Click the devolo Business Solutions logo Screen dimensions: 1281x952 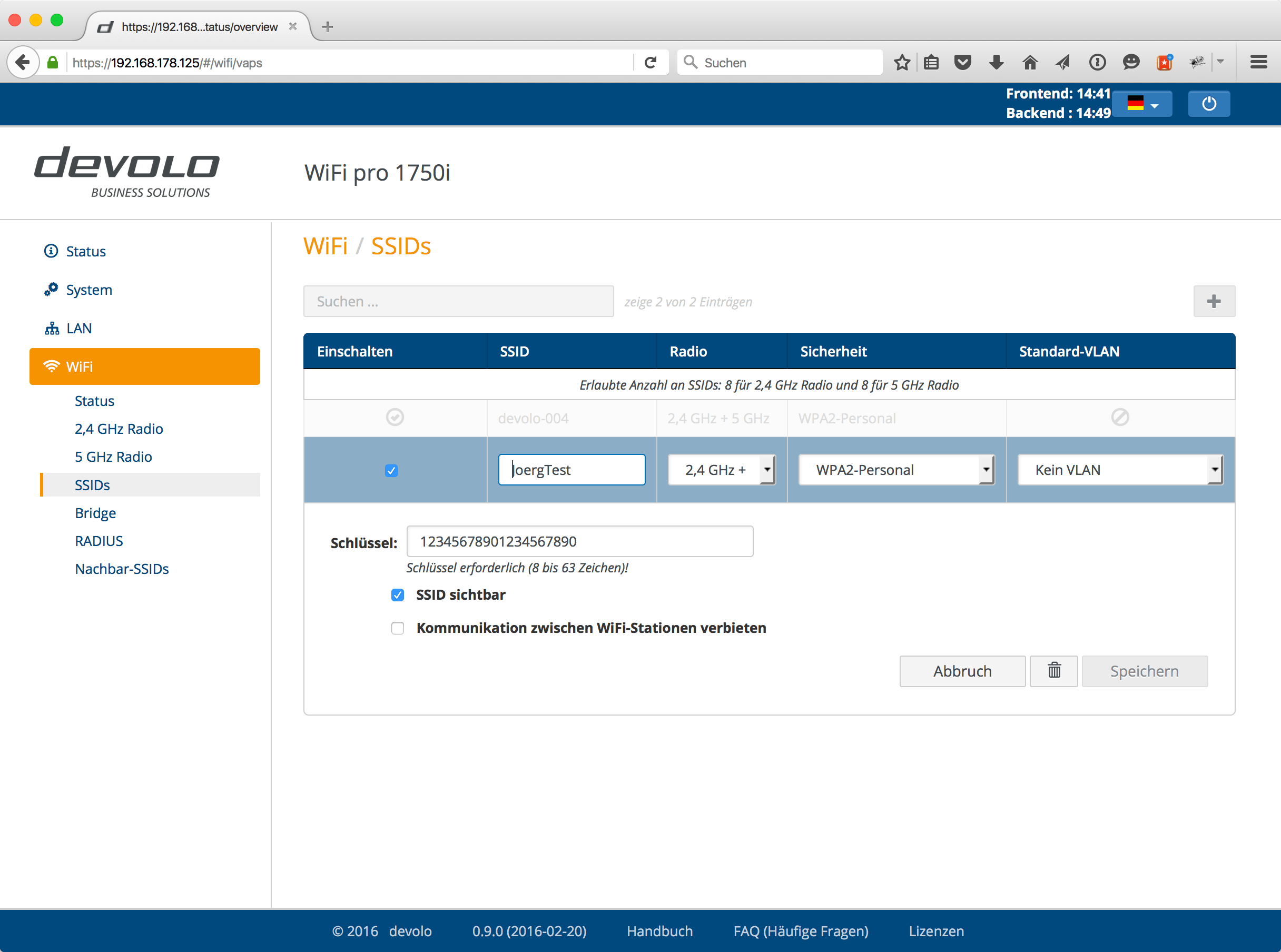(x=127, y=172)
